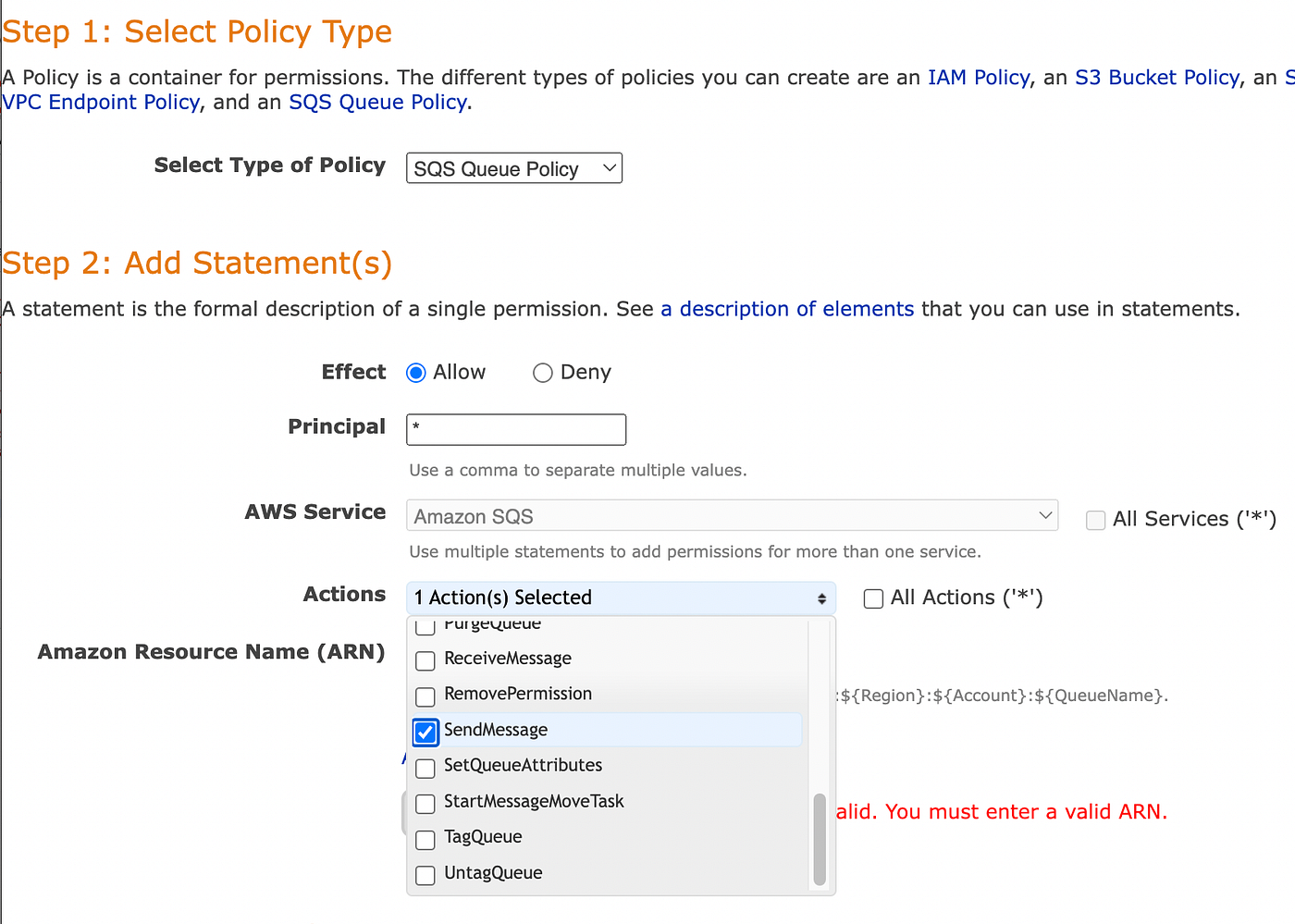Choose the Deny effect radio button
Viewport: 1295px width, 924px height.
coord(543,373)
